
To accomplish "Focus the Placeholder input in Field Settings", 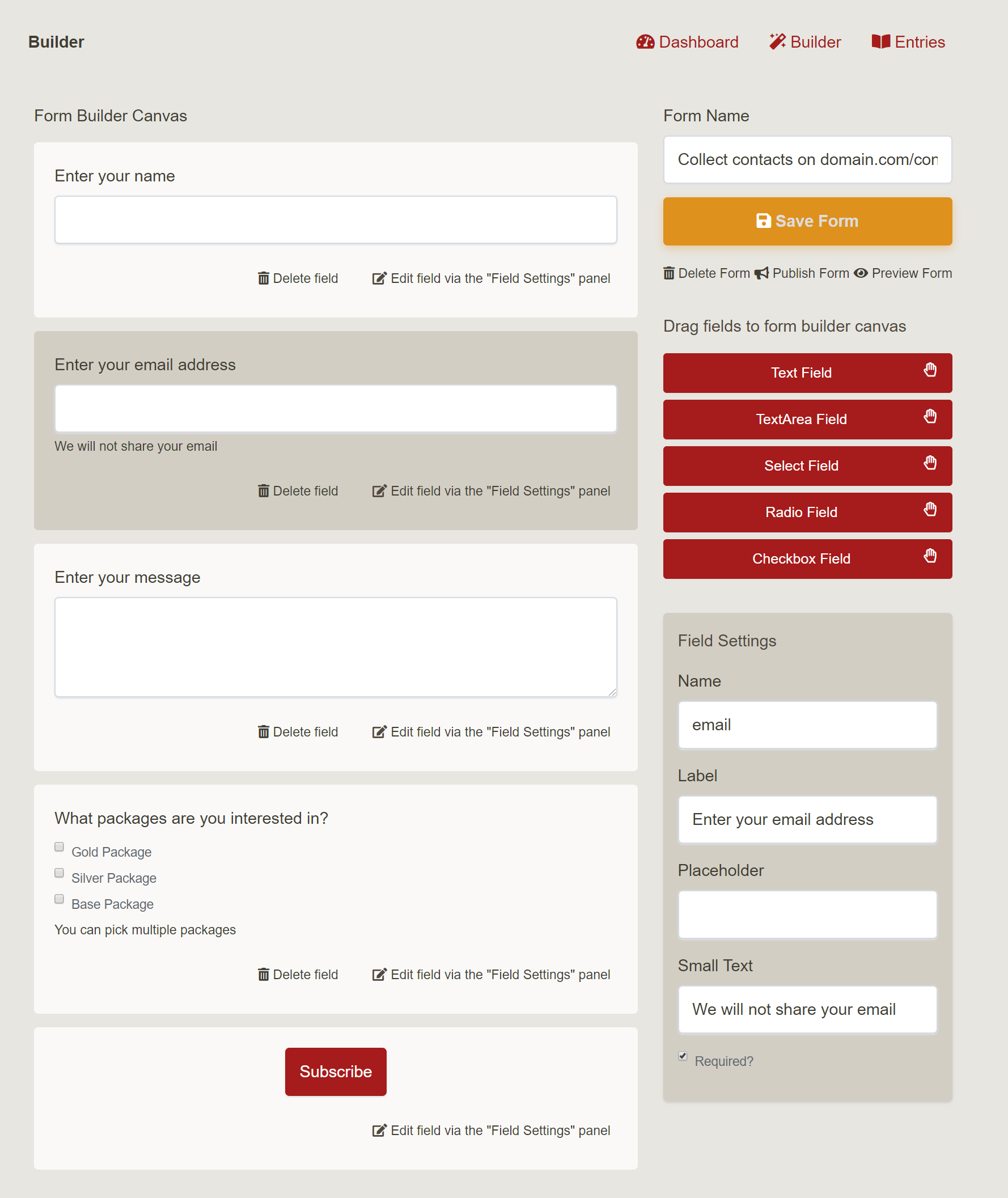I will click(x=807, y=915).
